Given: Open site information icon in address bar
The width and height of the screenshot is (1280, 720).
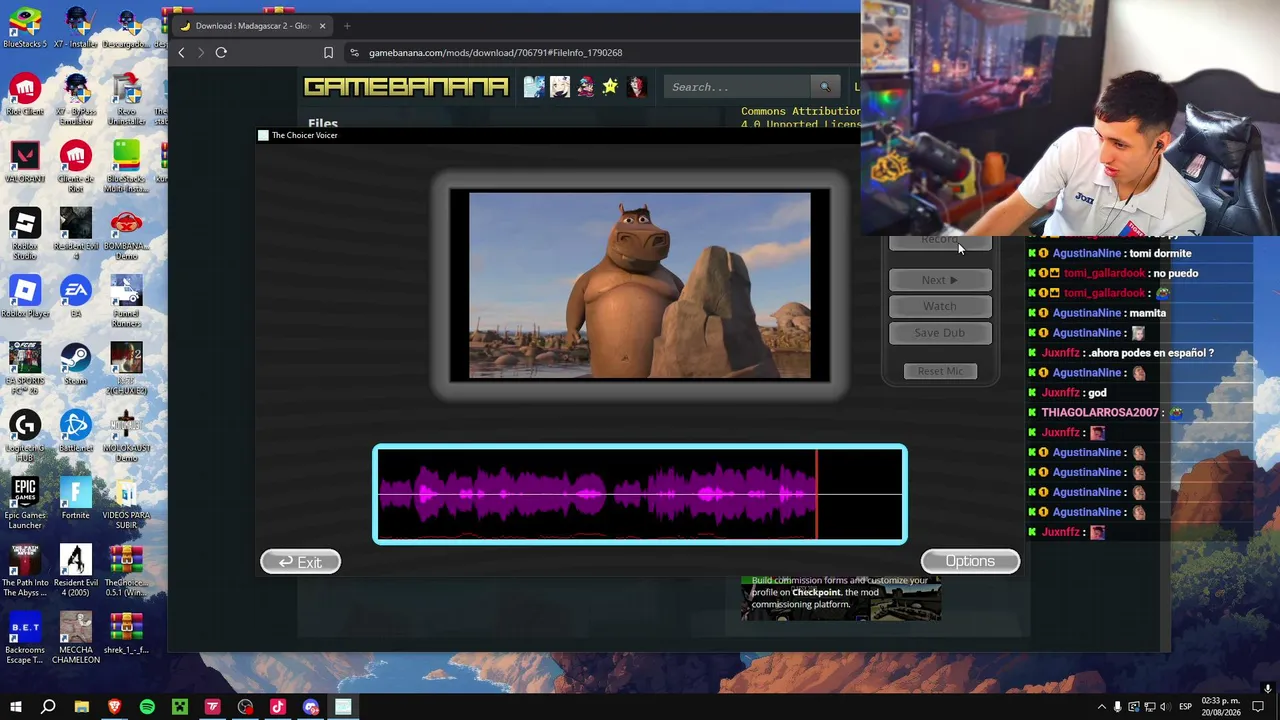Looking at the screenshot, I should (354, 52).
